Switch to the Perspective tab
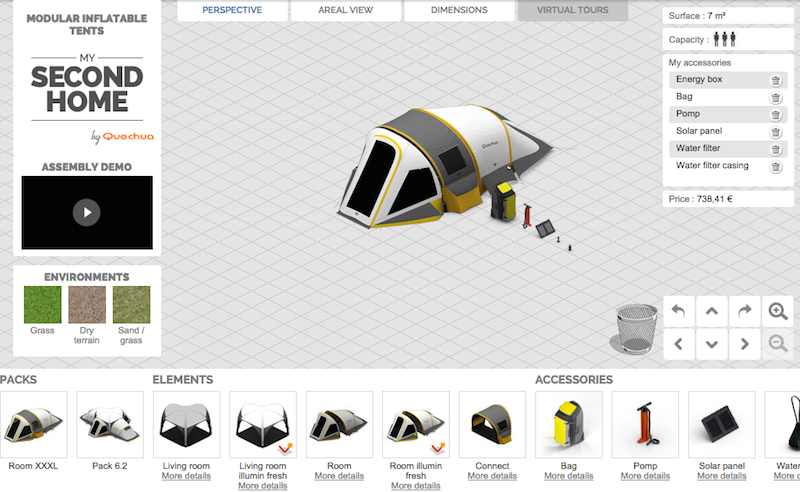 pyautogui.click(x=232, y=10)
